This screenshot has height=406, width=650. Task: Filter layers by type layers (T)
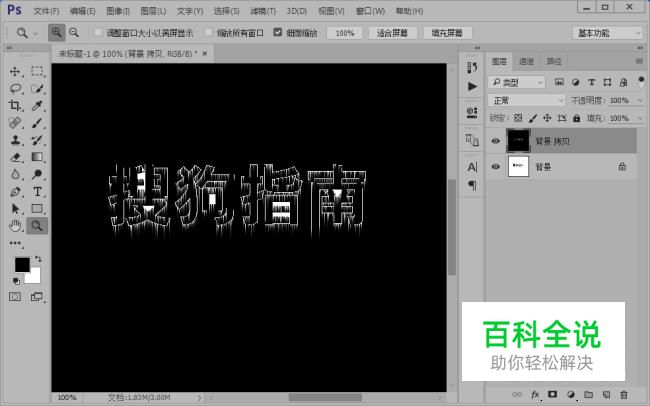pyautogui.click(x=592, y=82)
